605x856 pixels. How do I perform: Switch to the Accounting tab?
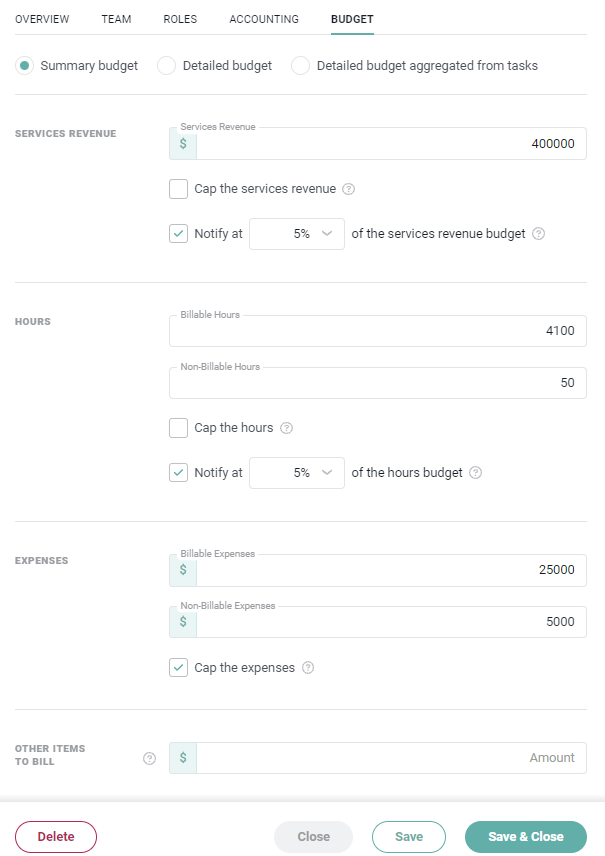[264, 19]
